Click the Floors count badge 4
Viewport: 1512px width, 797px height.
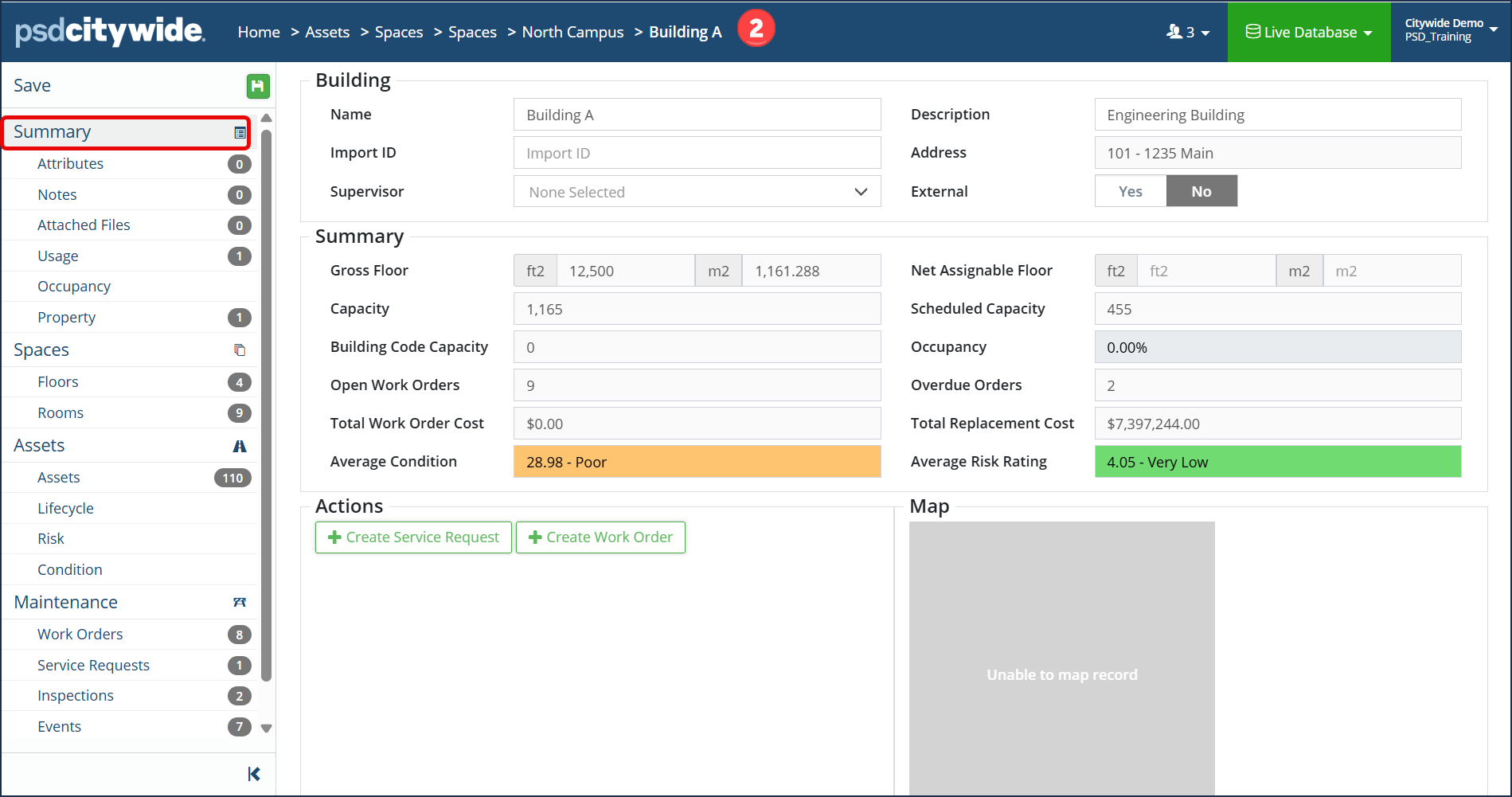coord(240,382)
